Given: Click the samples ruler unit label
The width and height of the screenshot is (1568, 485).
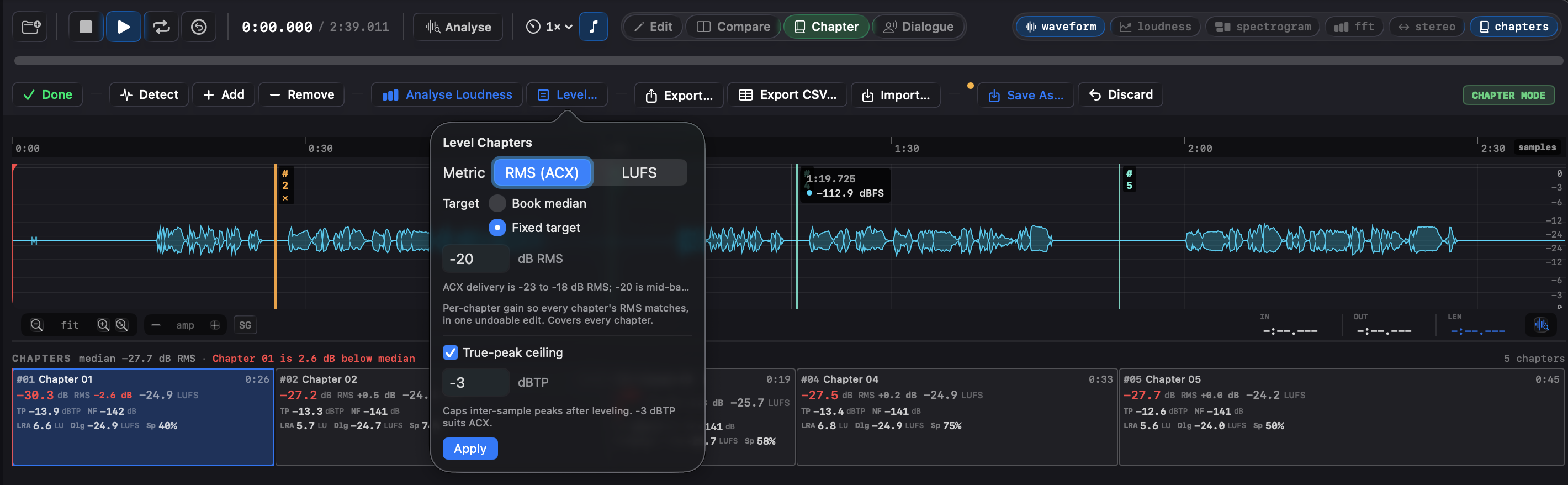Looking at the screenshot, I should pos(1537,147).
